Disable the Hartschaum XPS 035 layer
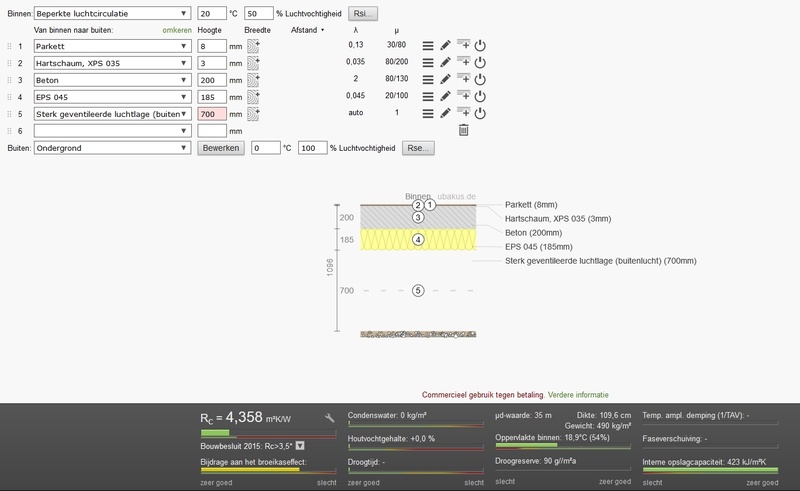 (x=480, y=63)
